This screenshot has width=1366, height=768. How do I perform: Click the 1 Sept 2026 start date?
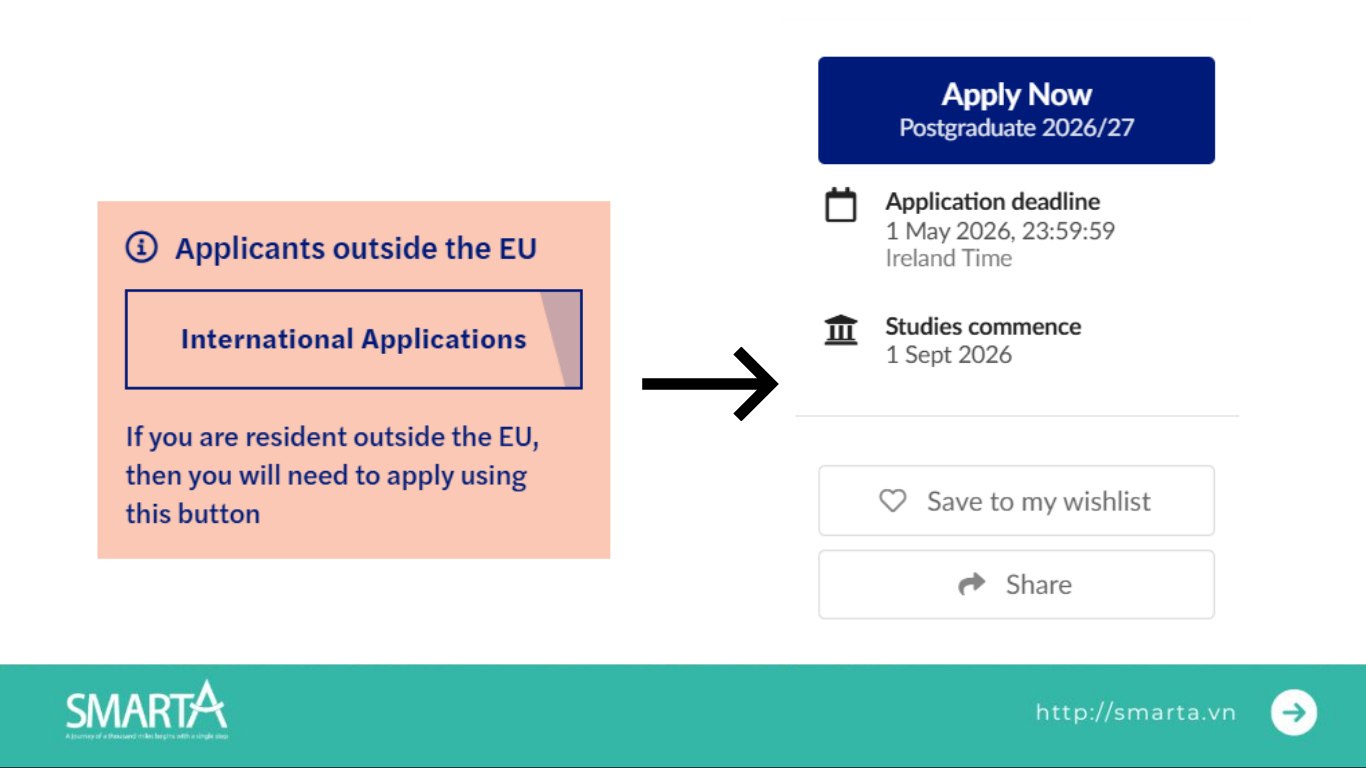click(x=948, y=355)
